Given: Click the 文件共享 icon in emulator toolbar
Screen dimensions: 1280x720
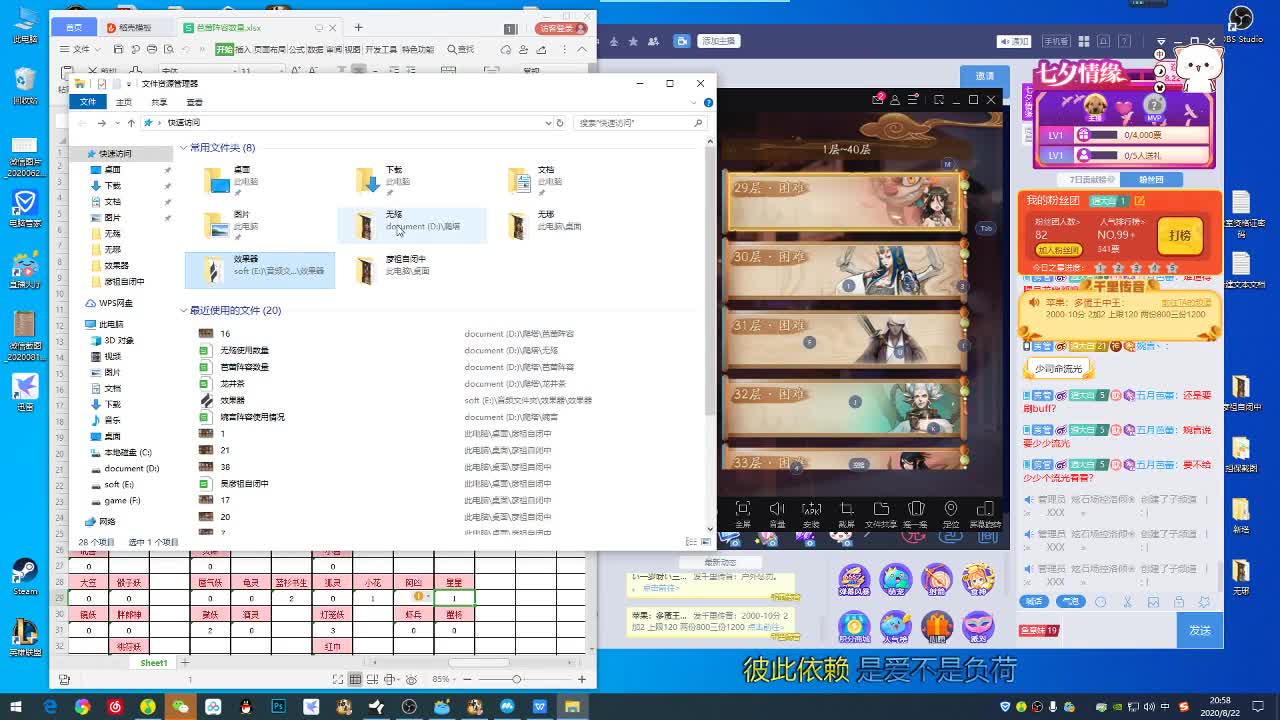Looking at the screenshot, I should 881,514.
